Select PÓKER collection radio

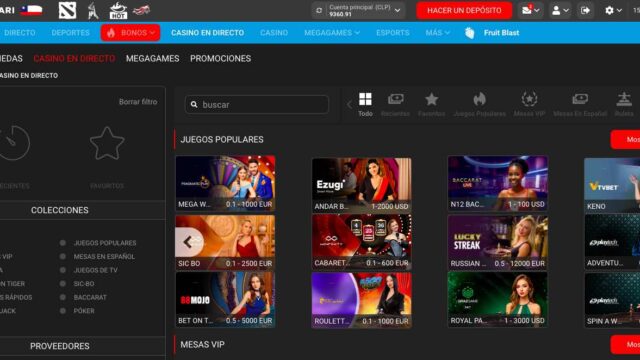click(x=62, y=311)
